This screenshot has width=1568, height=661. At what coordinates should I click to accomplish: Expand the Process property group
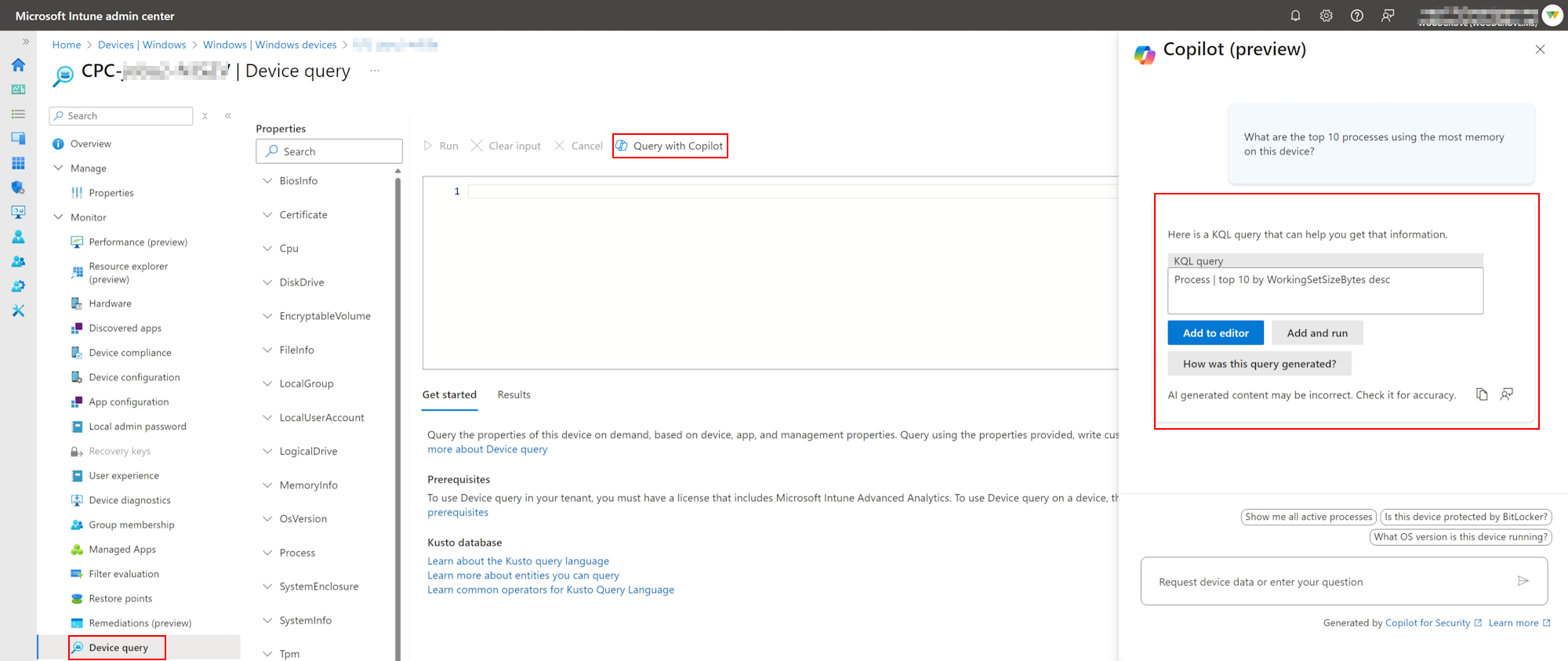point(267,553)
